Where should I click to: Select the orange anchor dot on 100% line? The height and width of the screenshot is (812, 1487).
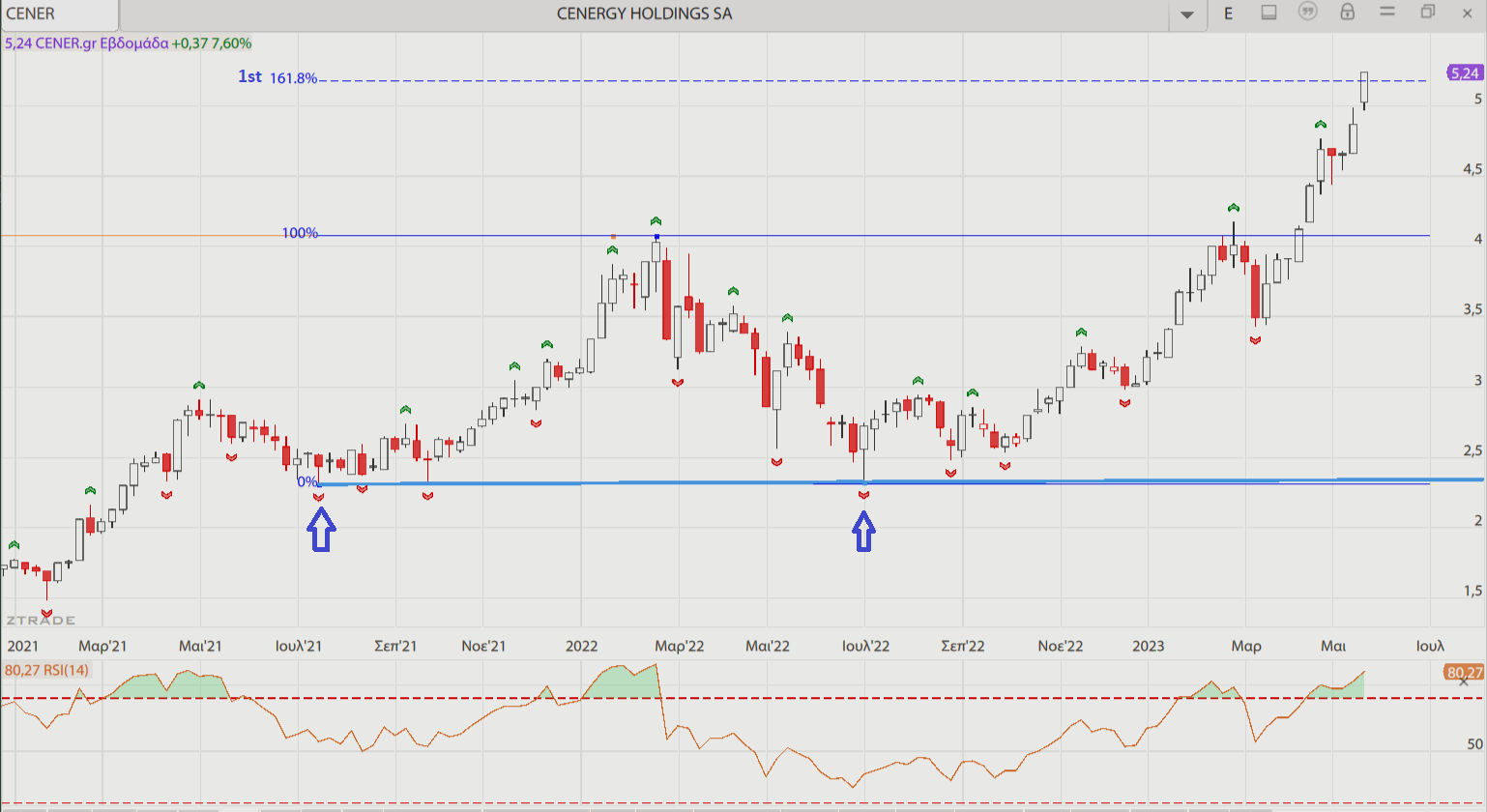[613, 236]
